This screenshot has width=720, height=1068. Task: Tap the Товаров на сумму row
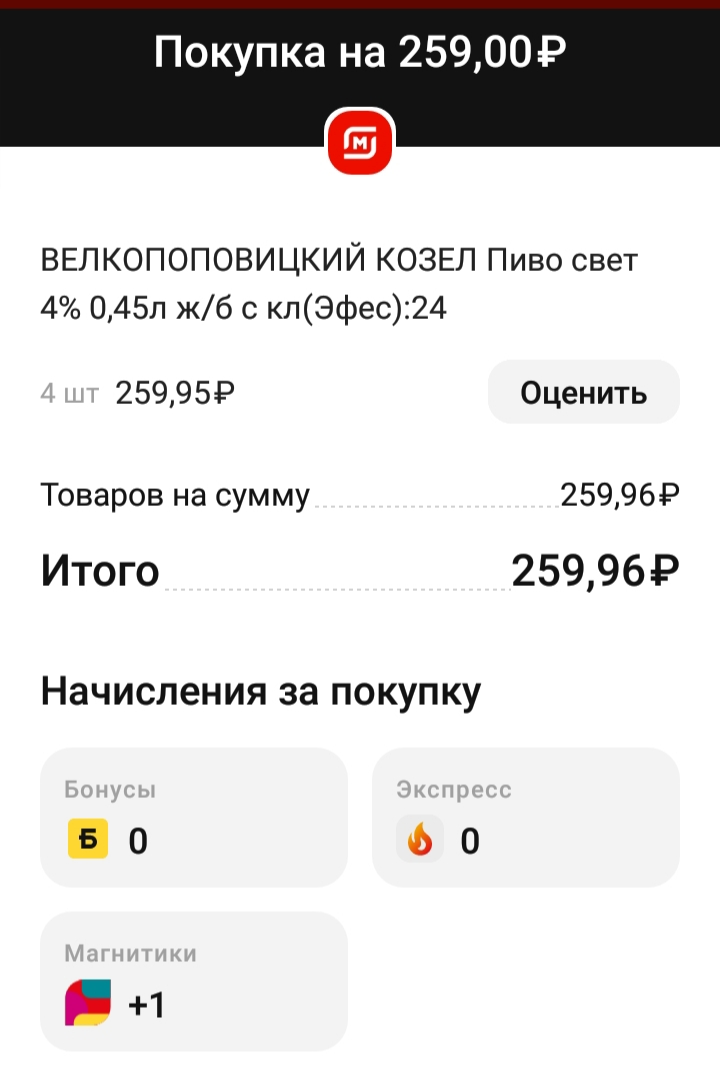point(360,495)
